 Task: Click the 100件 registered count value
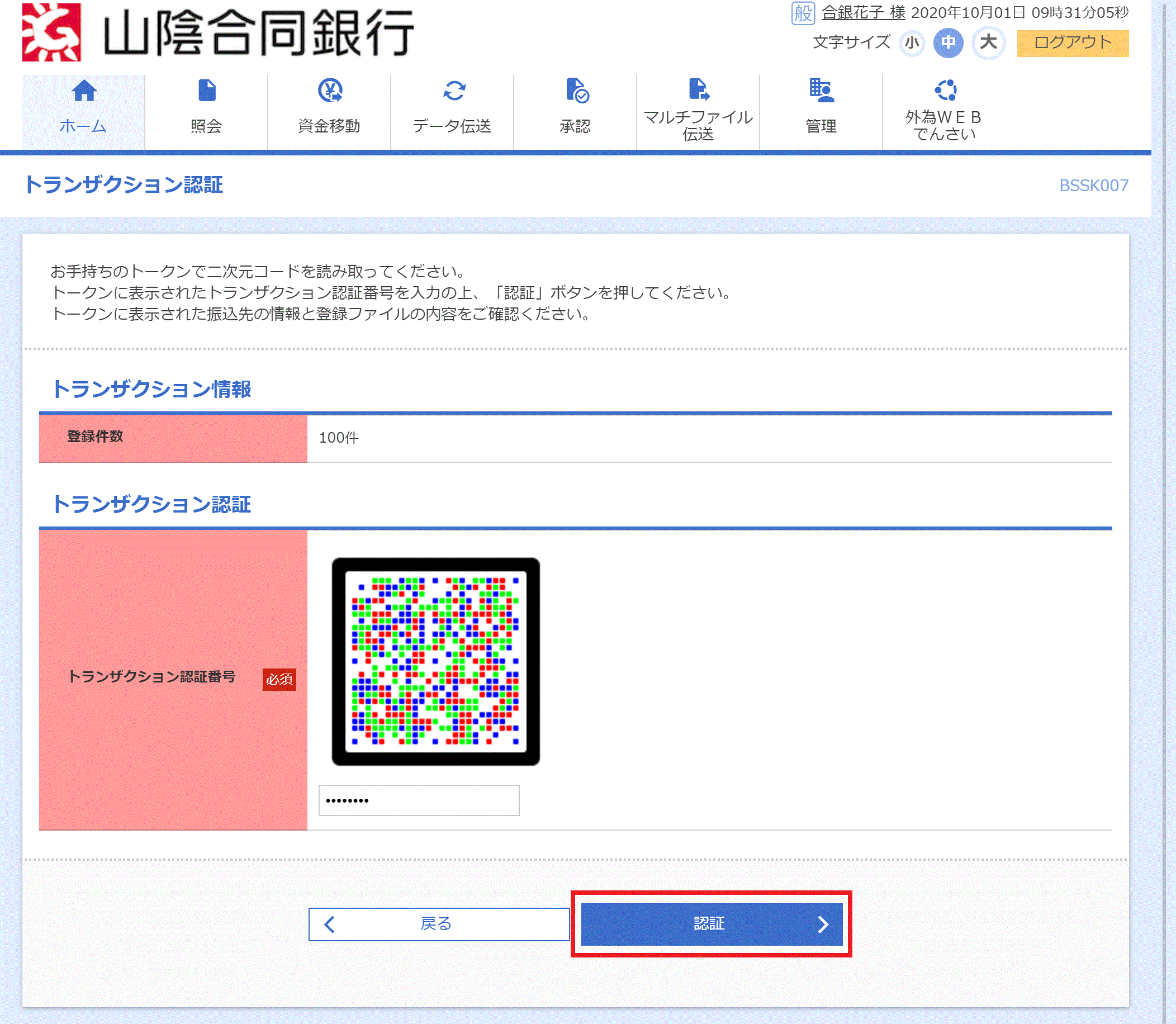click(339, 438)
